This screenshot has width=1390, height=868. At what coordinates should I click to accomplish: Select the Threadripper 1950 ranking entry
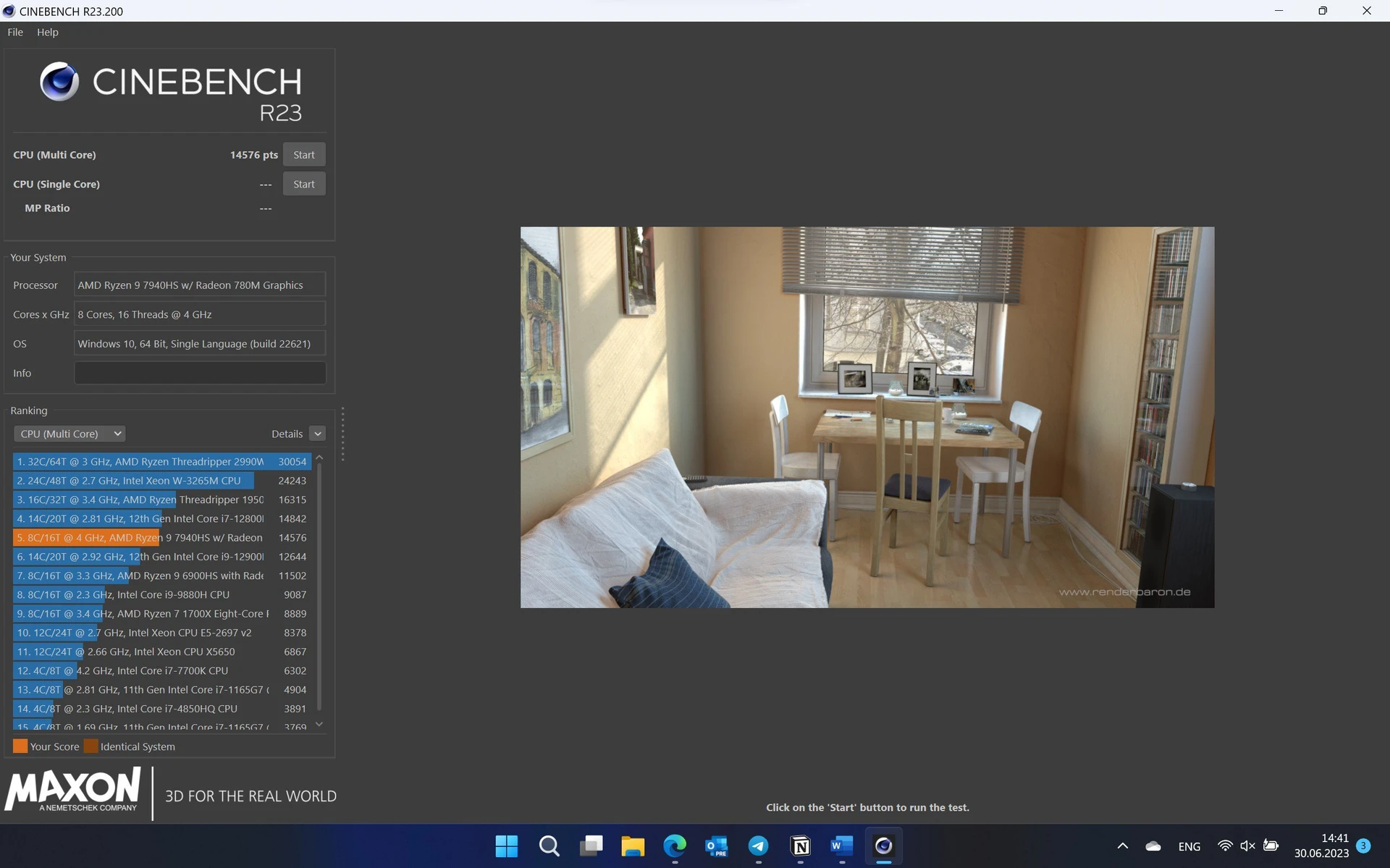[162, 500]
